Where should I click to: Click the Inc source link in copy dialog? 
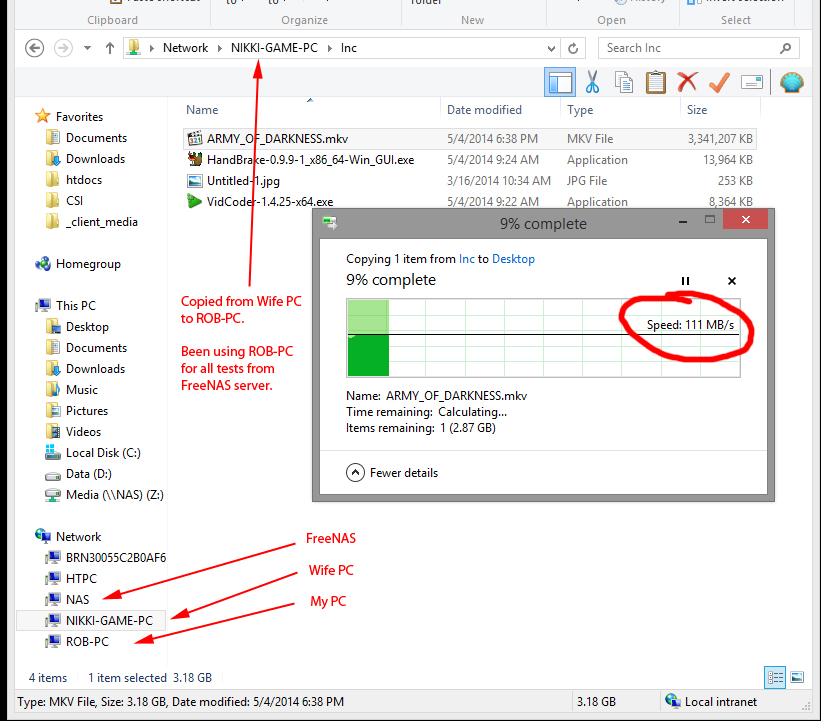point(467,259)
